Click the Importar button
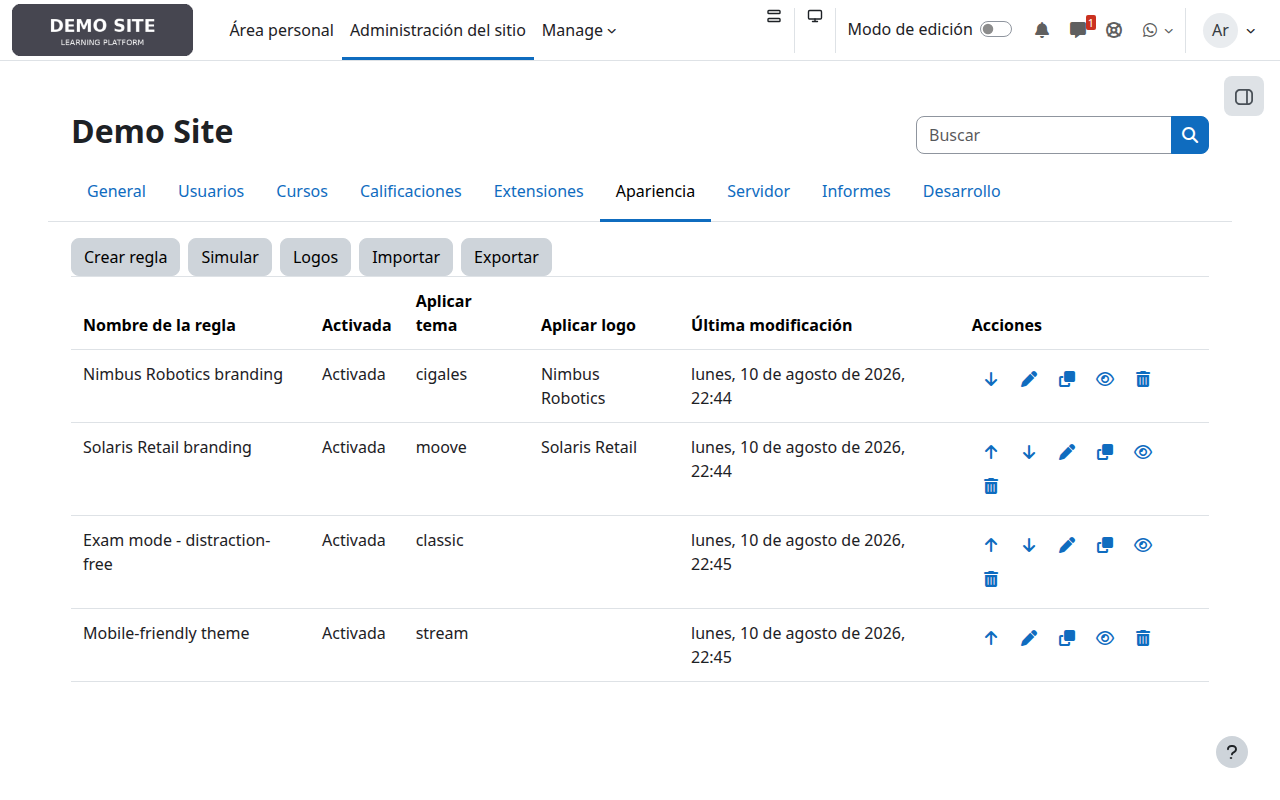This screenshot has height=800, width=1280. coord(406,257)
